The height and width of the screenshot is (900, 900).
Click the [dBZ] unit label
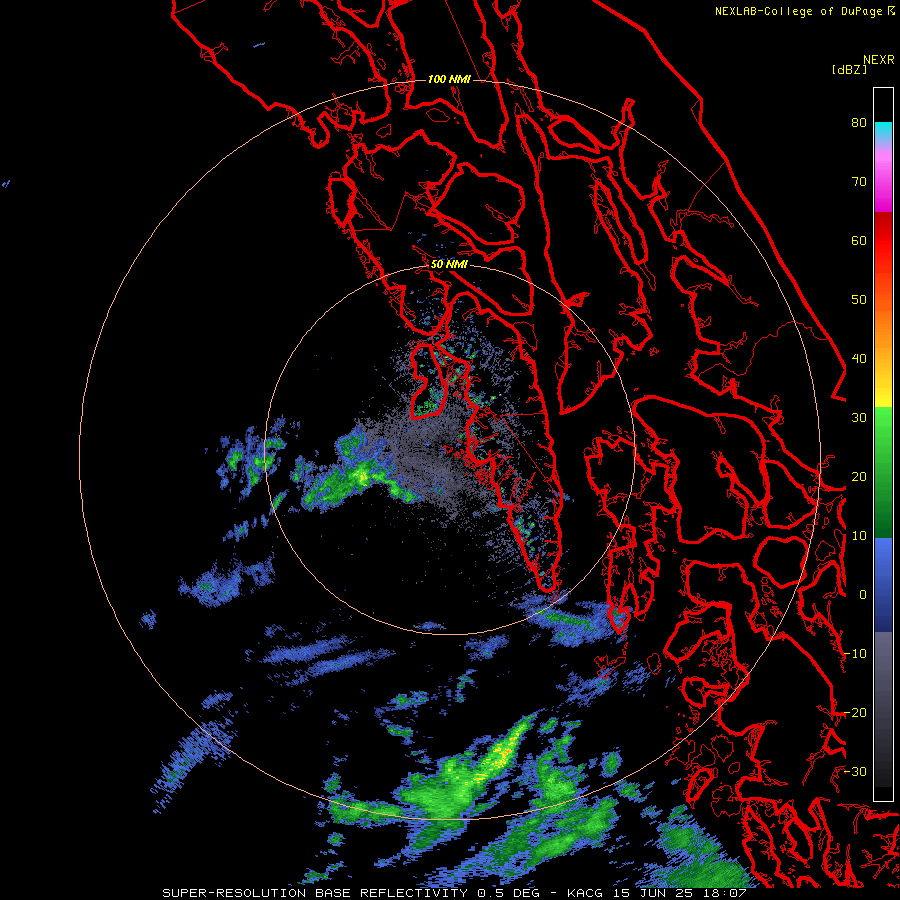pyautogui.click(x=849, y=69)
